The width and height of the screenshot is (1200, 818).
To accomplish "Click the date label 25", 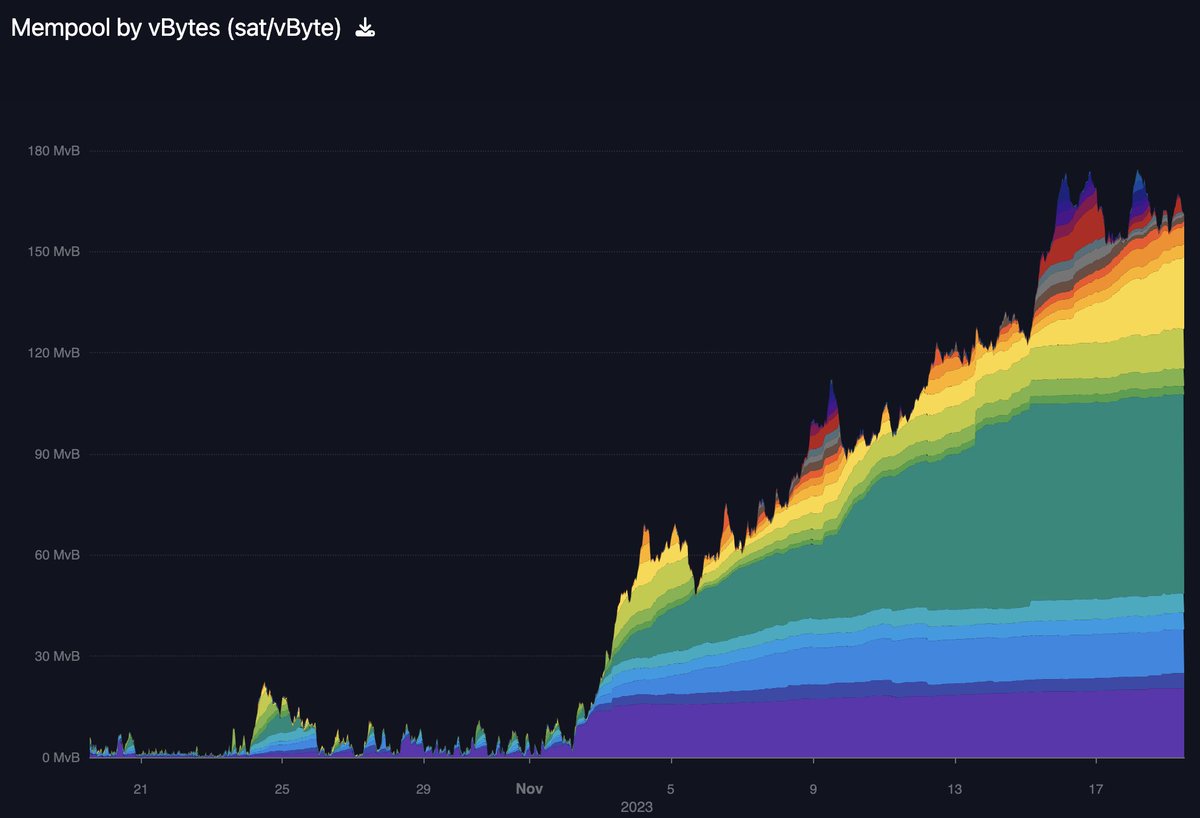I will [282, 789].
